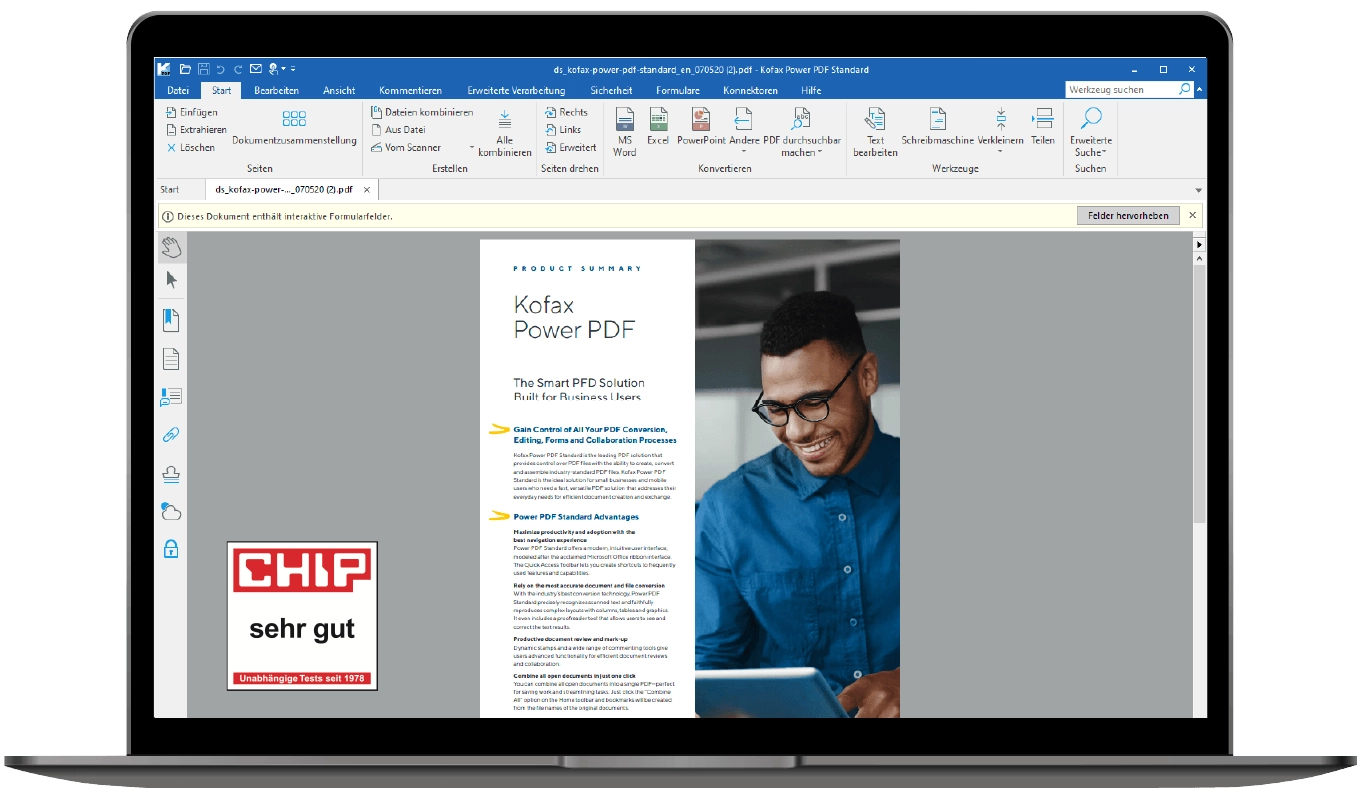Open the Konnektoren ribbon tab

(x=750, y=90)
